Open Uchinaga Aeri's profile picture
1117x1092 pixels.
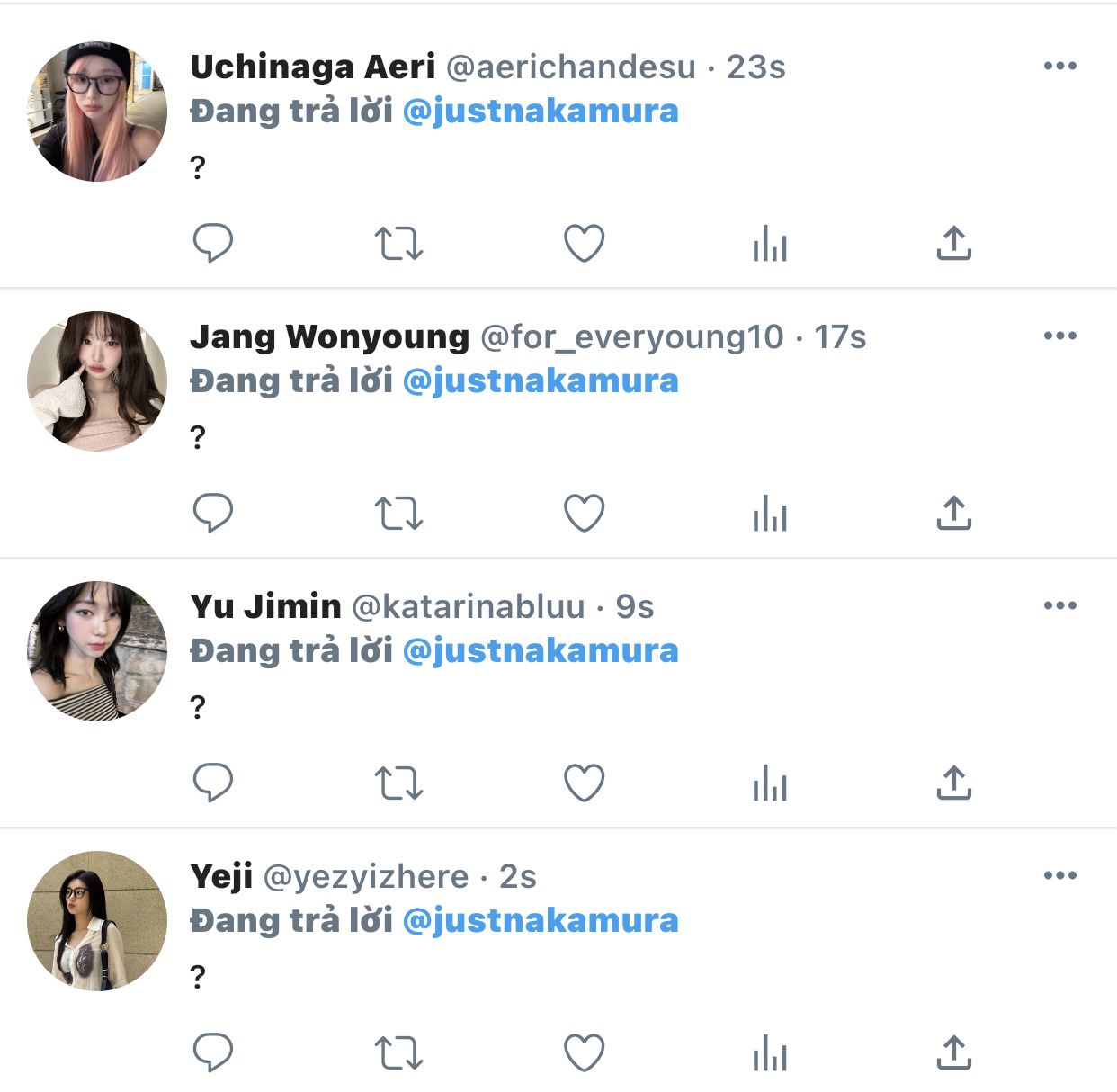point(97,112)
